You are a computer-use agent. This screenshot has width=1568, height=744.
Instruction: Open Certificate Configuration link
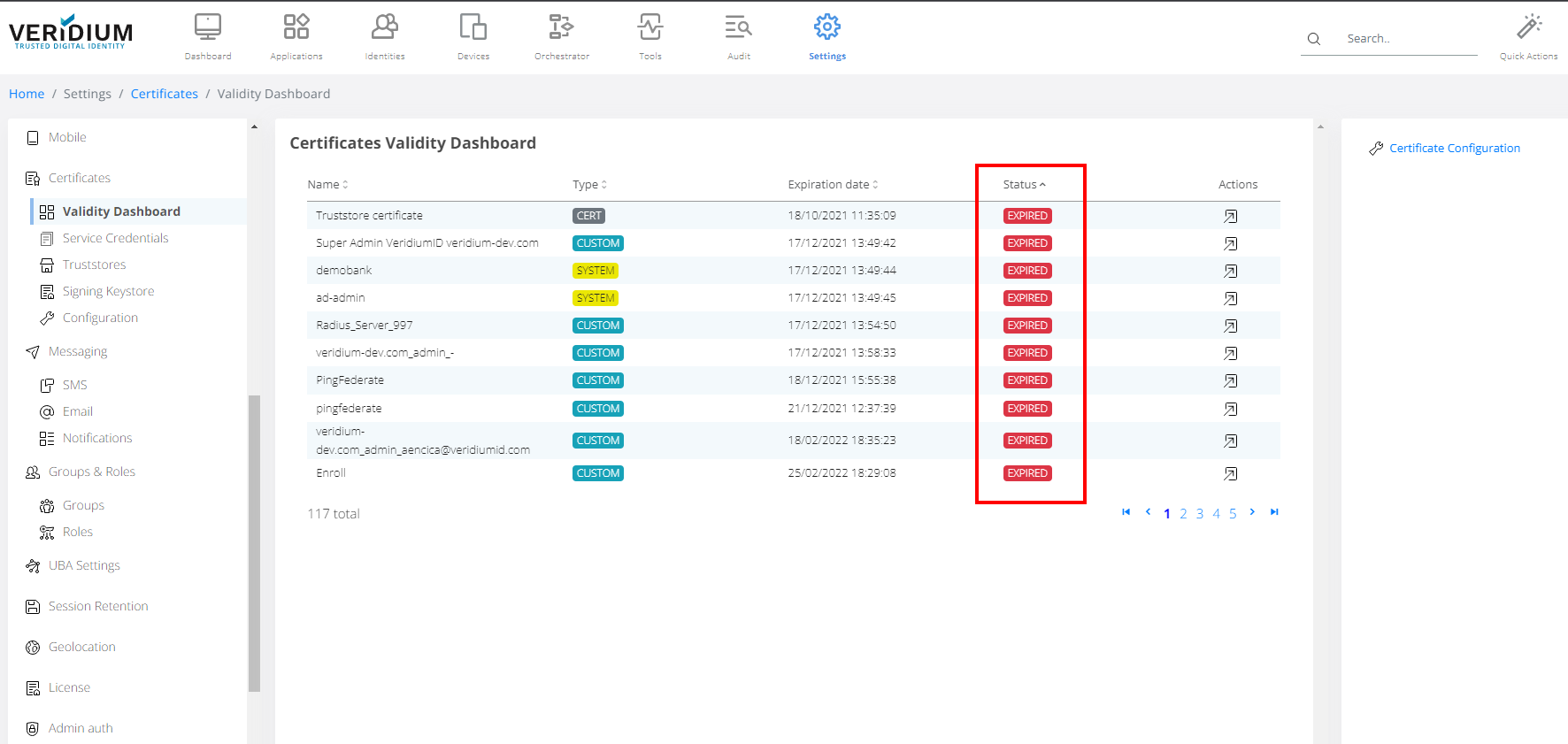[1454, 149]
